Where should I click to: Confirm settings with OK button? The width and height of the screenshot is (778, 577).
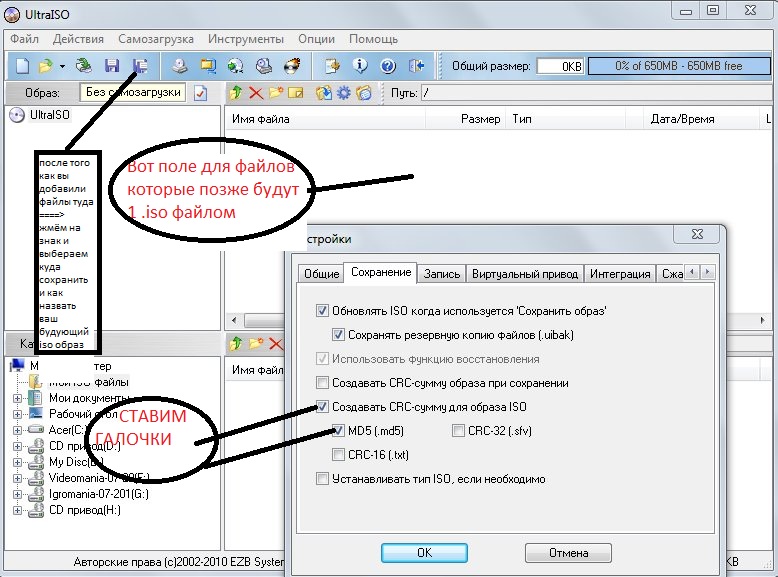click(424, 553)
